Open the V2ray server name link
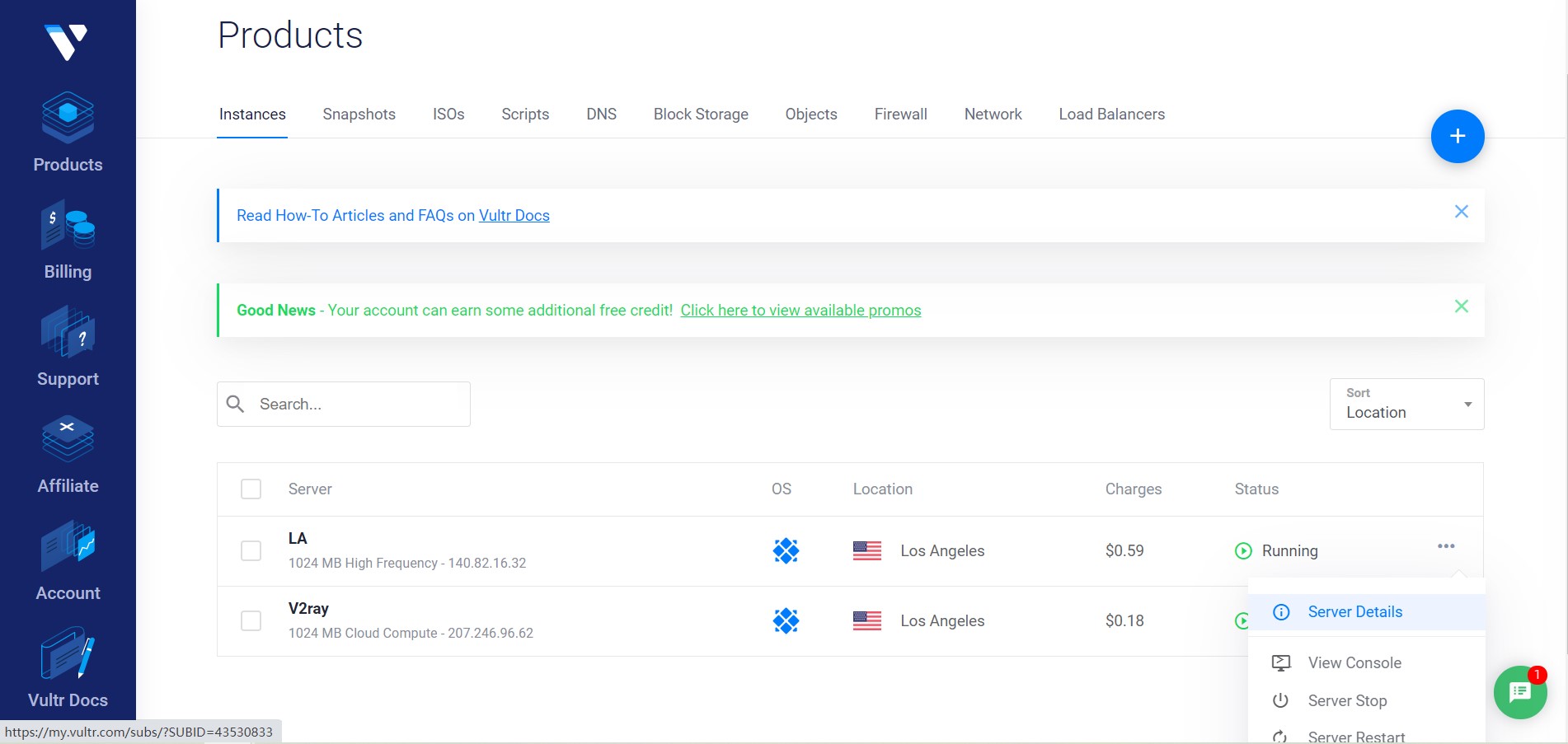Screen dimensions: 1568x744 [x=308, y=609]
